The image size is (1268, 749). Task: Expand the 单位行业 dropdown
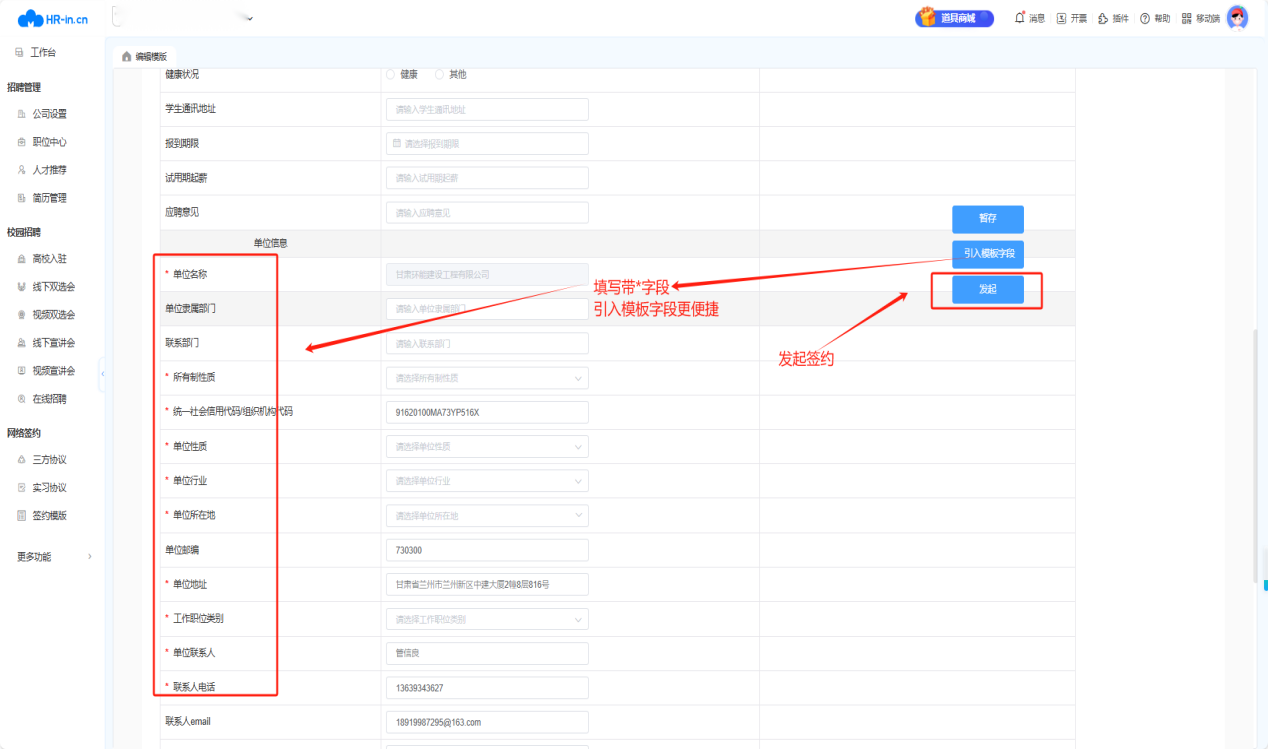[x=487, y=481]
